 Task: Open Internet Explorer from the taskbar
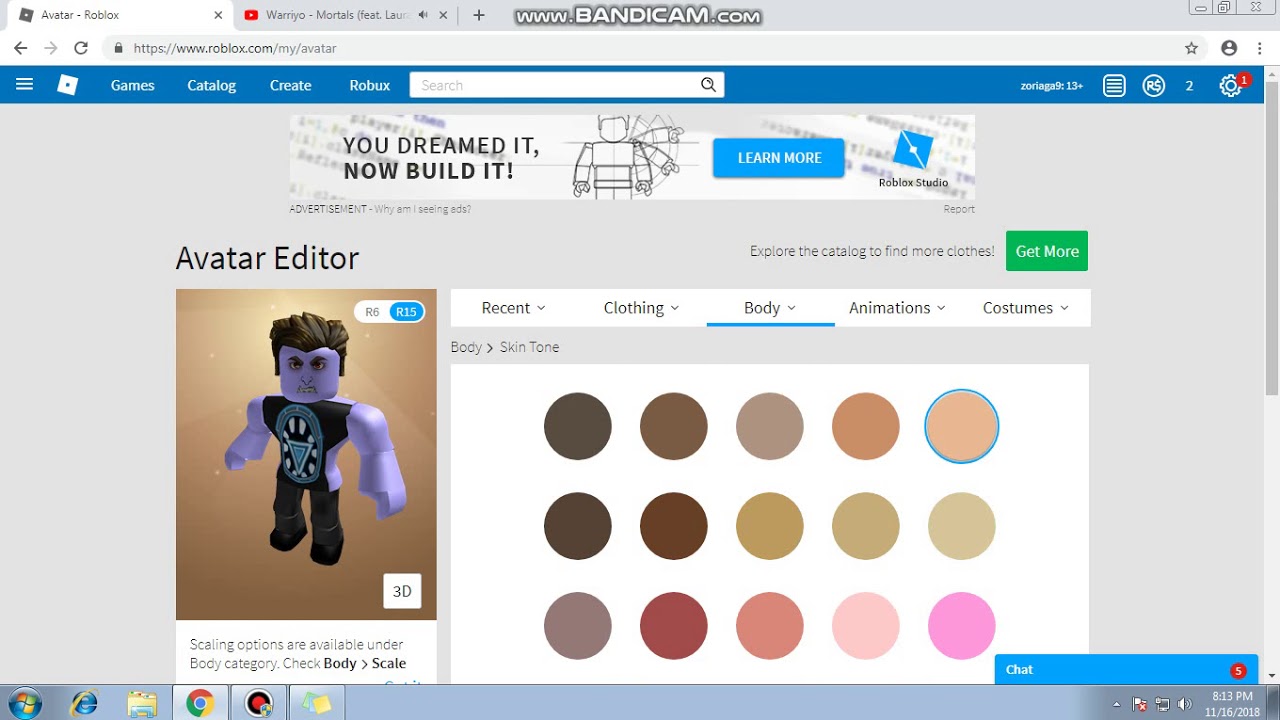point(84,703)
